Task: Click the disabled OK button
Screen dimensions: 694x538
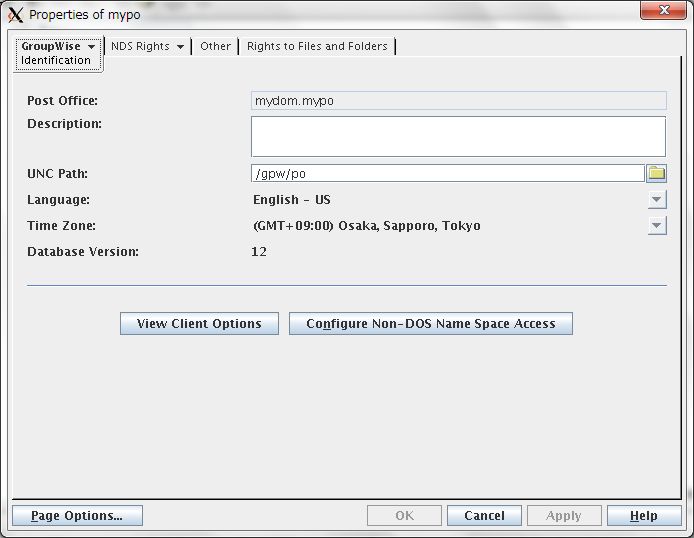Action: click(405, 515)
